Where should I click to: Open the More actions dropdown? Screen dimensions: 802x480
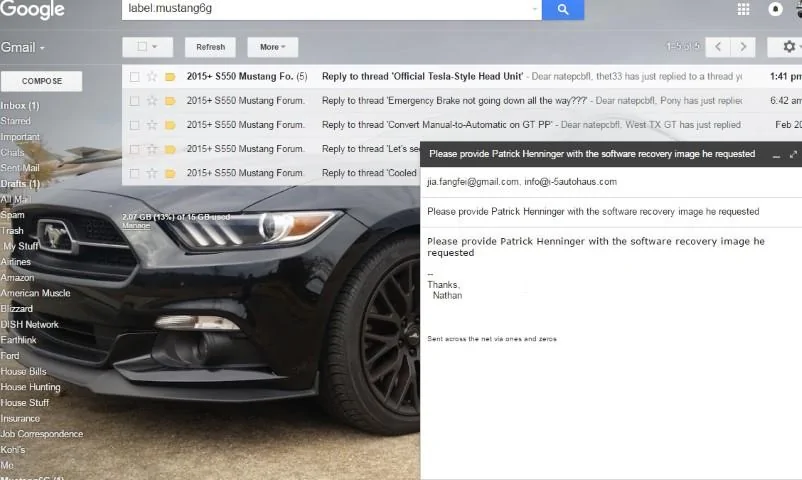click(x=273, y=47)
